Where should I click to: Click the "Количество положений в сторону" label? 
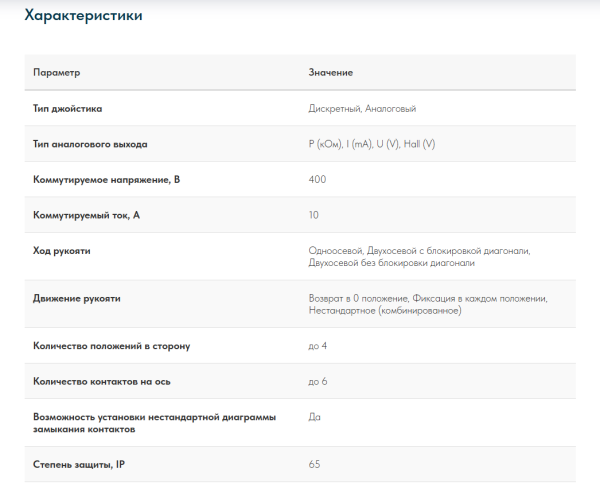tap(111, 346)
